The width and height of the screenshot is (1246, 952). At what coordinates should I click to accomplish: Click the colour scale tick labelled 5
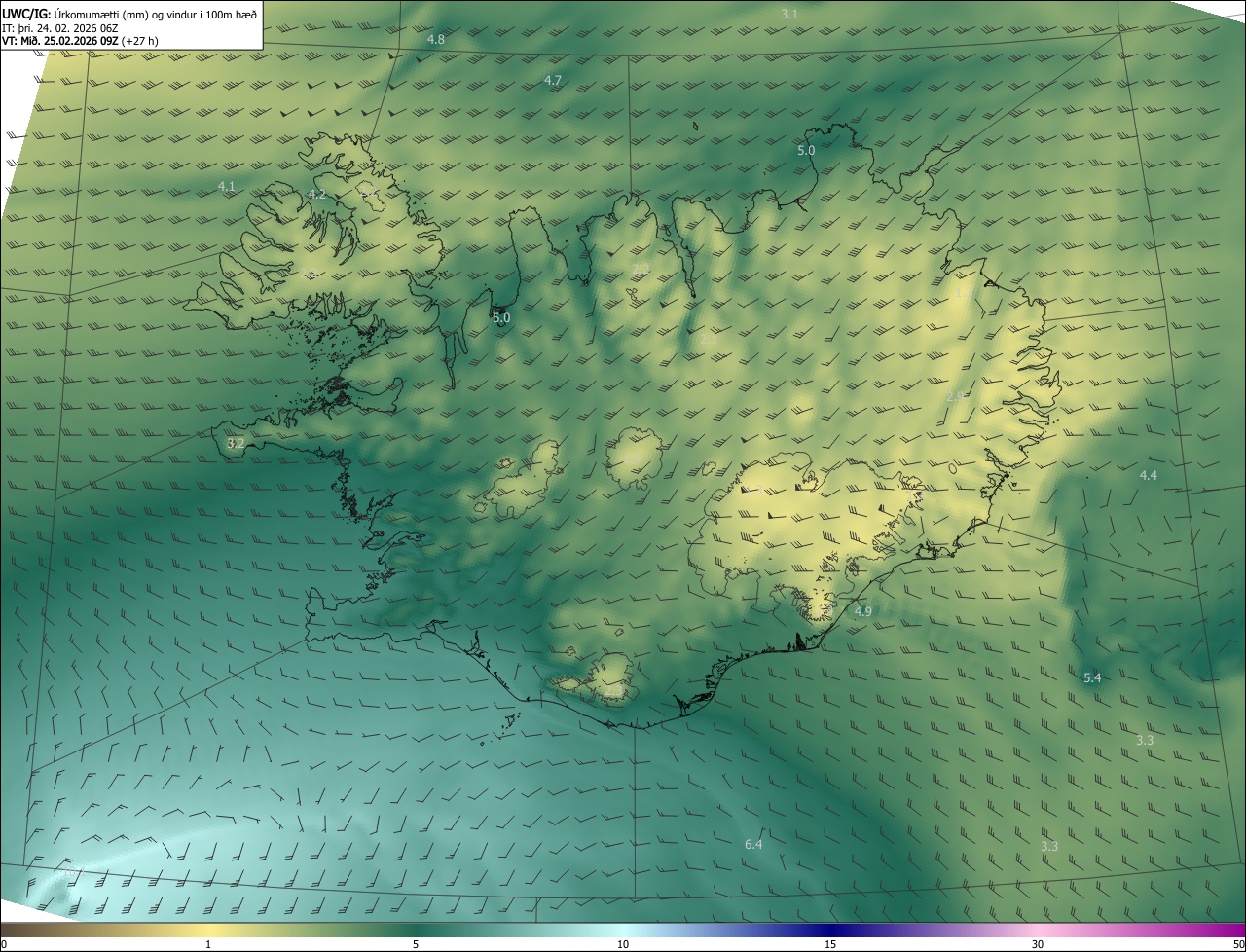pos(416,944)
